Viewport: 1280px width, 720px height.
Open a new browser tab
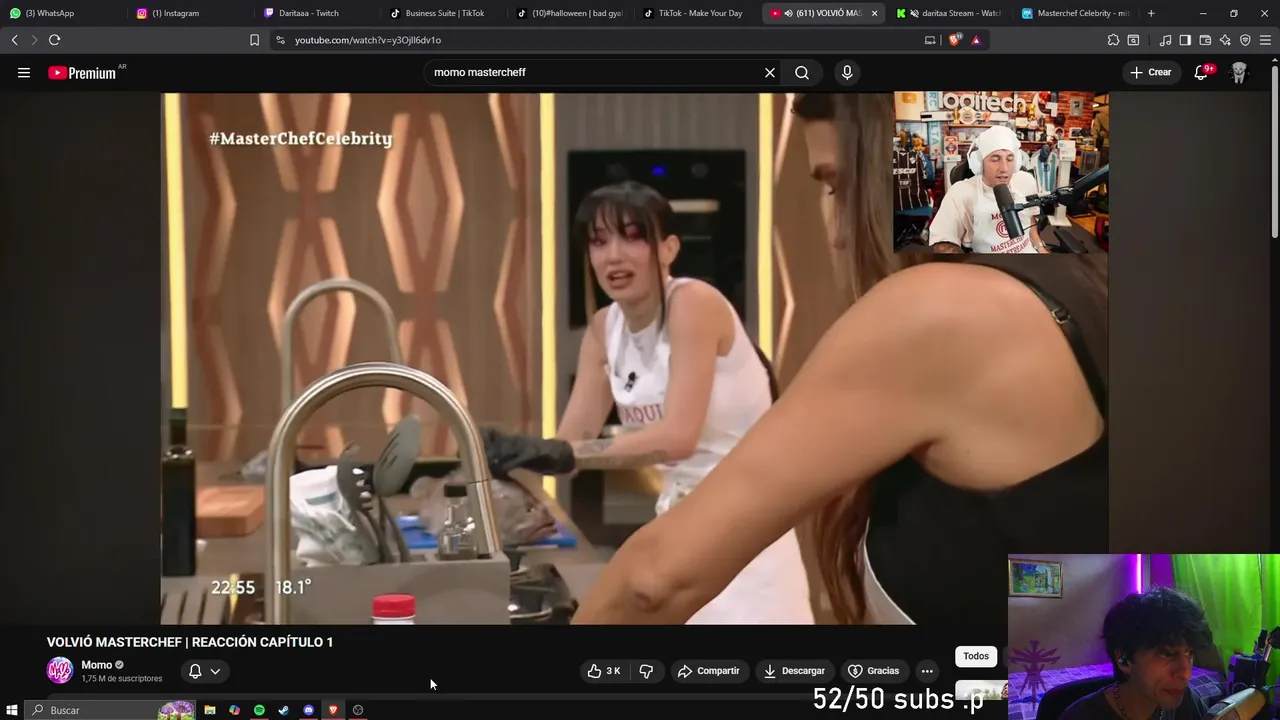1151,13
